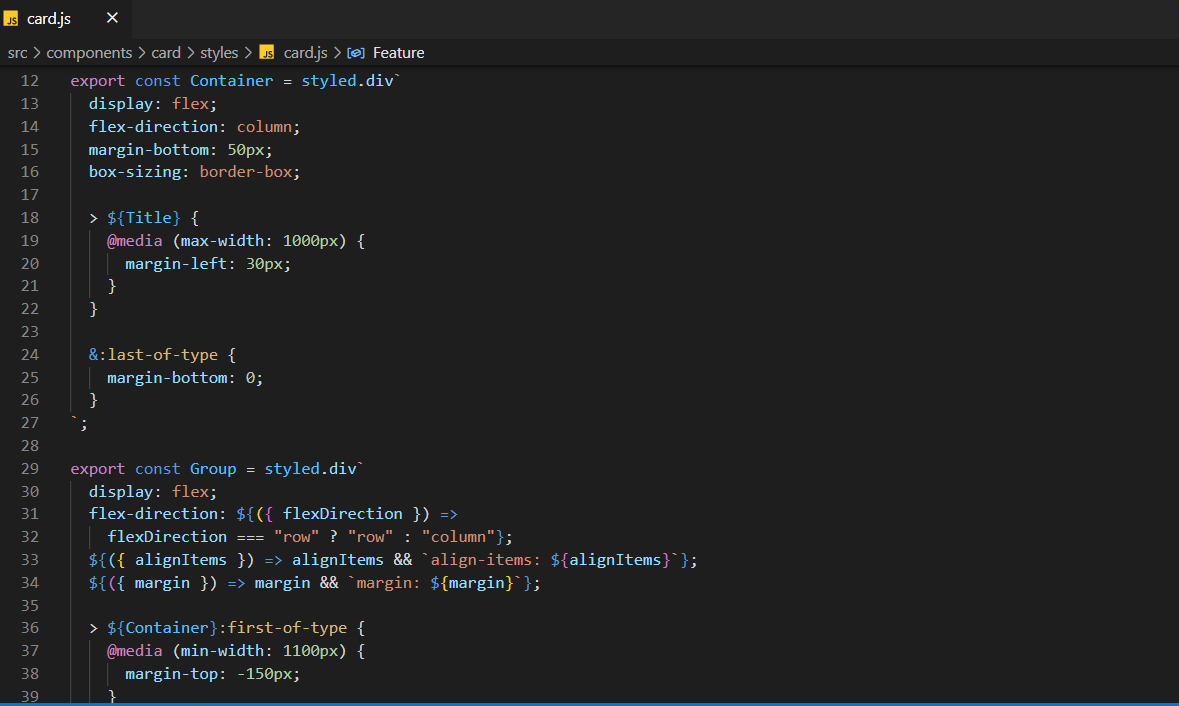1179x706 pixels.
Task: Click first-of-type on line 36
Action: (287, 628)
